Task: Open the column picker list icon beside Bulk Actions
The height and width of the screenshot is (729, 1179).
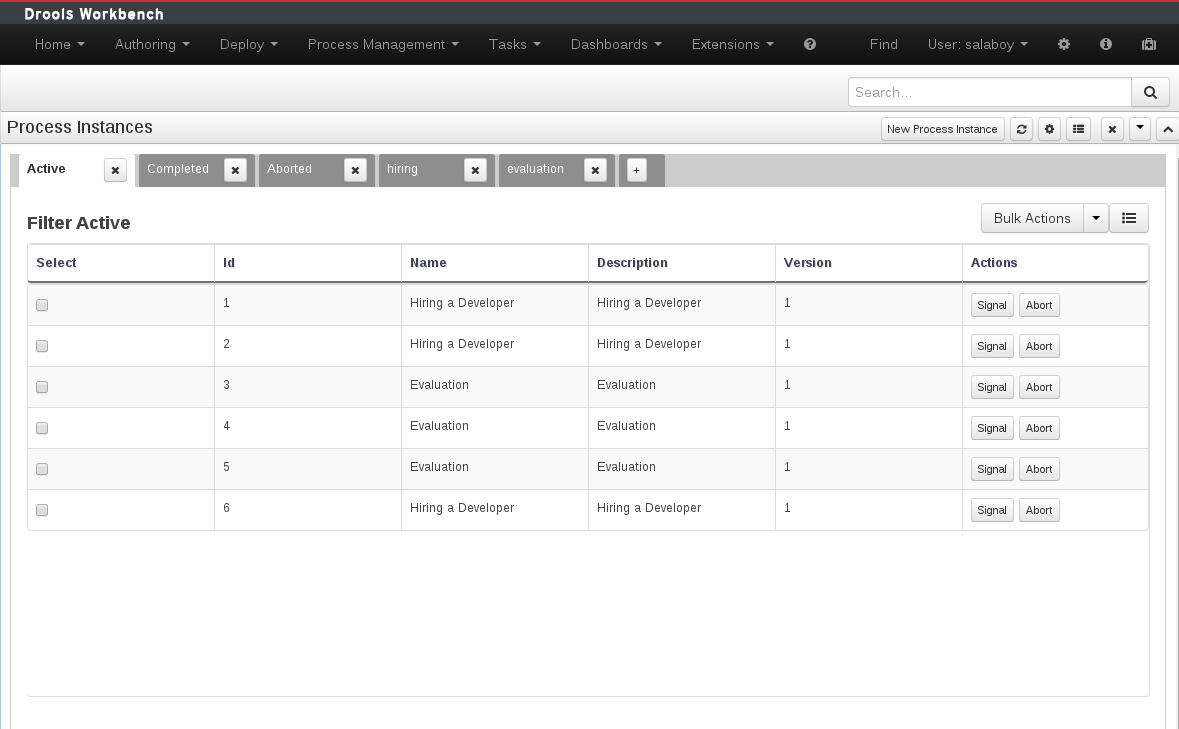Action: [x=1129, y=218]
